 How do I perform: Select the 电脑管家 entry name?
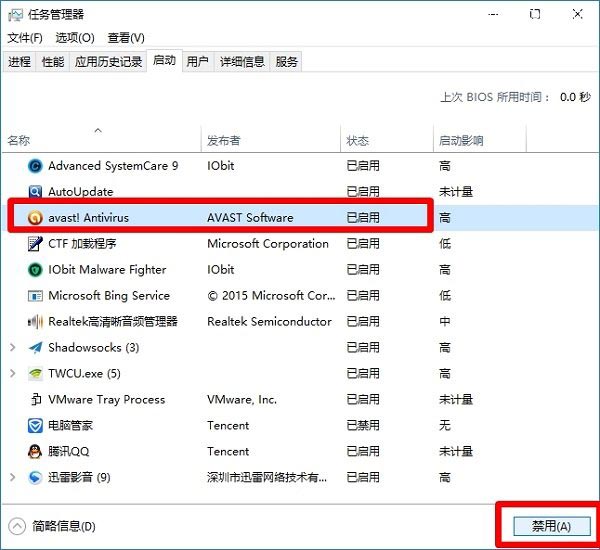tap(70, 425)
